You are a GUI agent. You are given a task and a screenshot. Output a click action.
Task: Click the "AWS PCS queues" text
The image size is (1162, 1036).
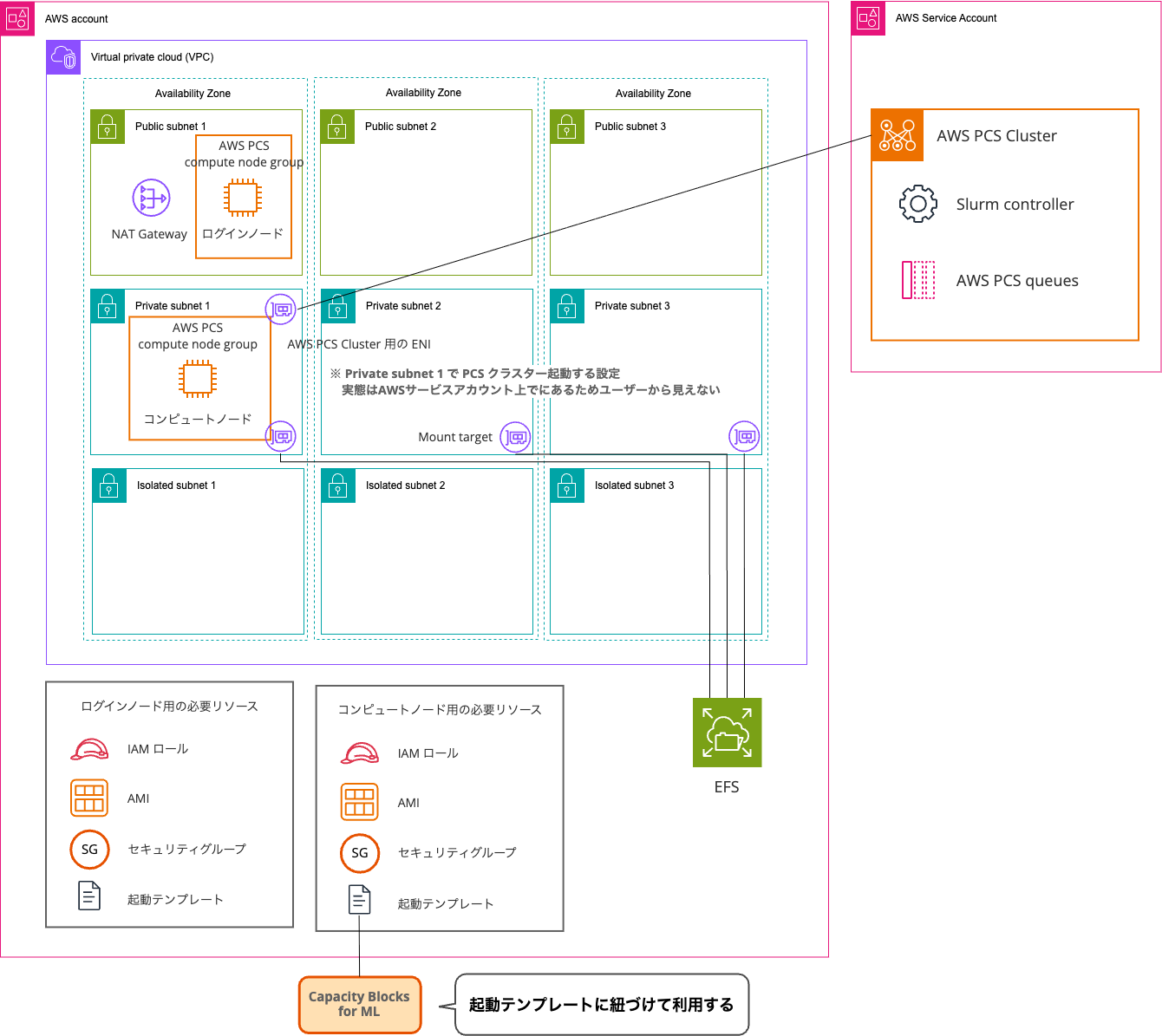[1017, 281]
